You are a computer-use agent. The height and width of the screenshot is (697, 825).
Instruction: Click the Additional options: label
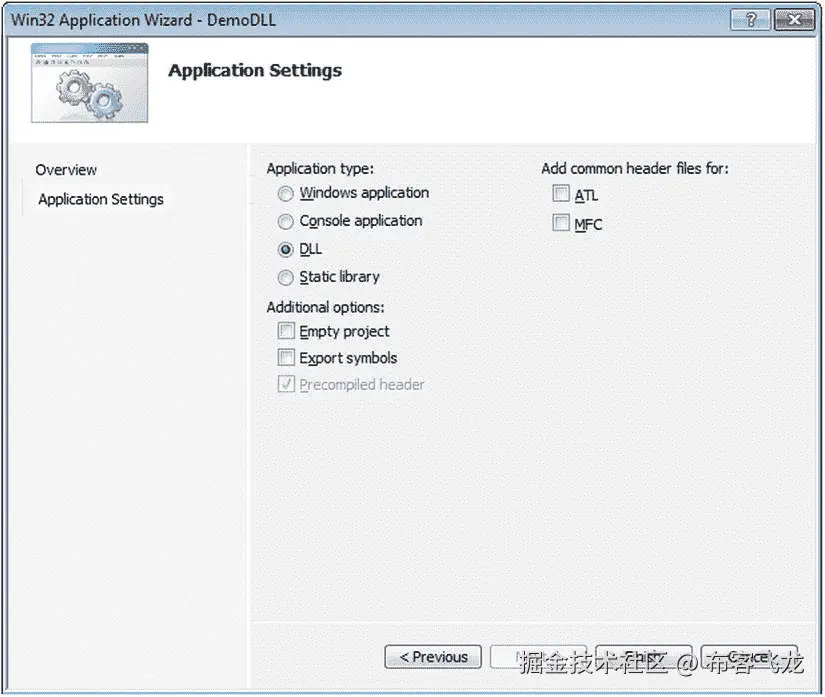(x=326, y=307)
